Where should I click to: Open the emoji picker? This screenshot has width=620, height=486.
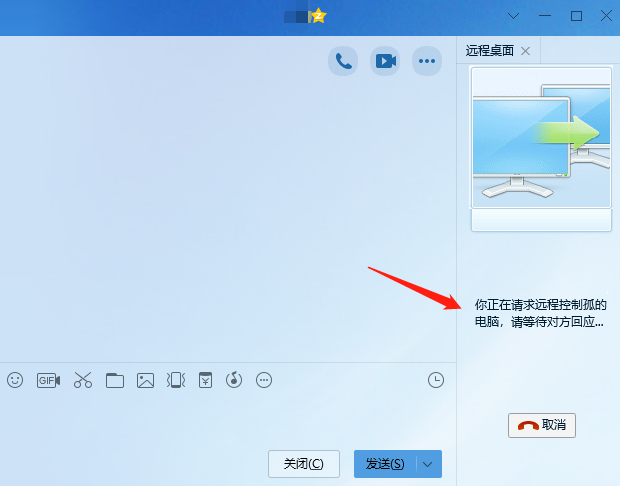pos(15,380)
